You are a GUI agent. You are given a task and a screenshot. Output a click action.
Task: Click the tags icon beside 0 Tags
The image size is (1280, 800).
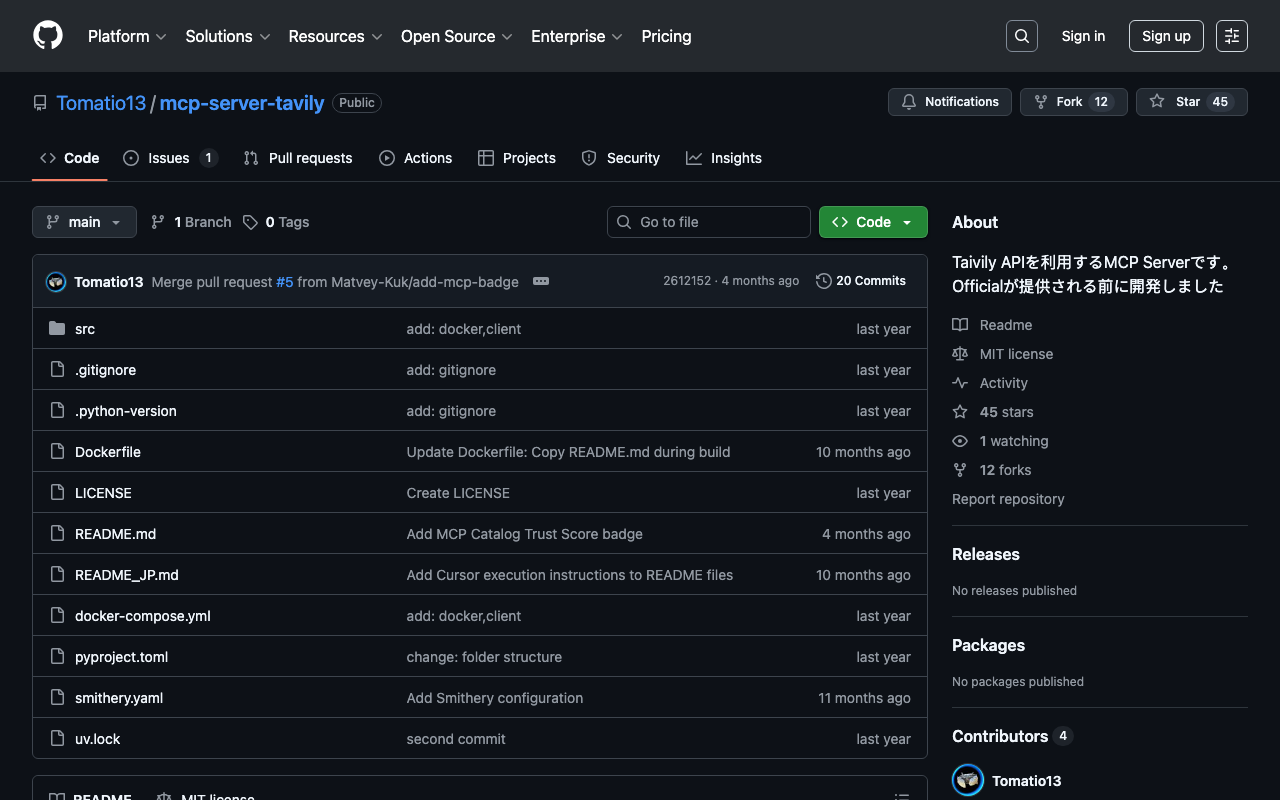[250, 222]
